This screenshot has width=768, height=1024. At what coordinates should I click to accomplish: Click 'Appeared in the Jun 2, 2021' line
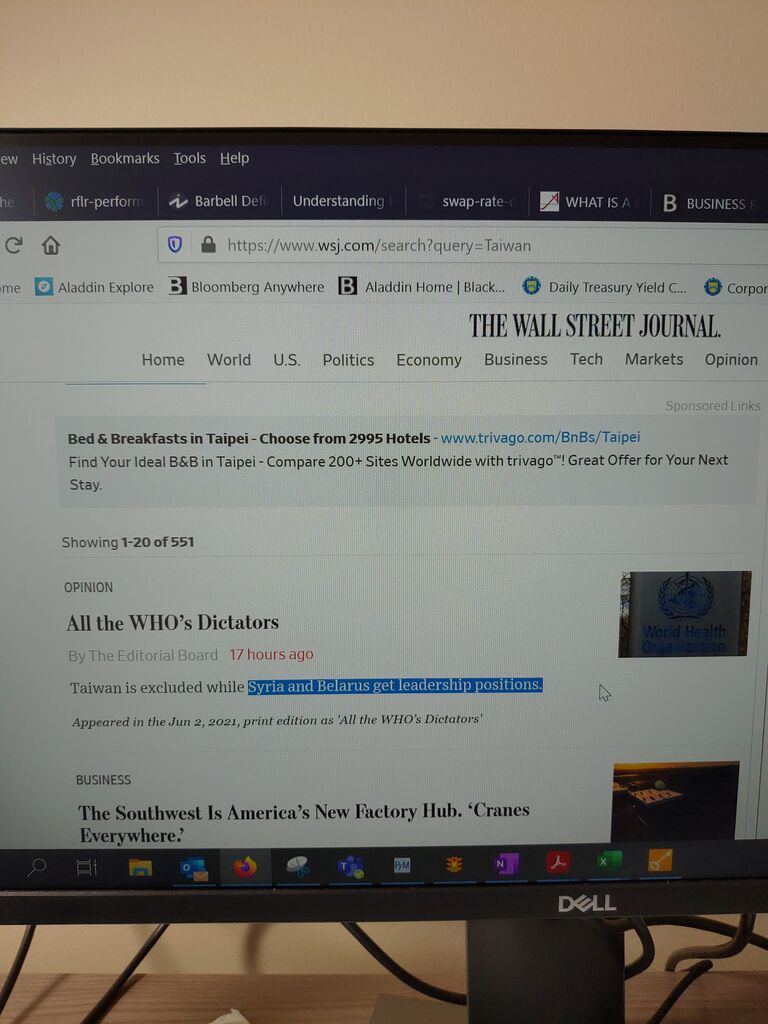pyautogui.click(x=277, y=720)
